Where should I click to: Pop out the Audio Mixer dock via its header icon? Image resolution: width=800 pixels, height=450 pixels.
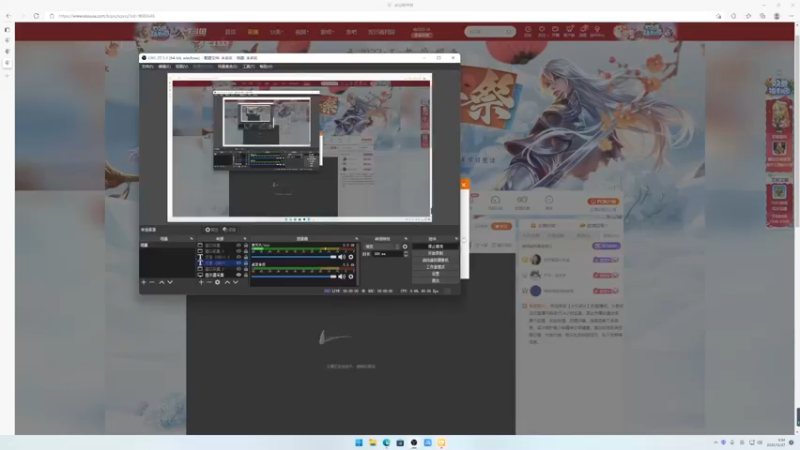tap(356, 239)
